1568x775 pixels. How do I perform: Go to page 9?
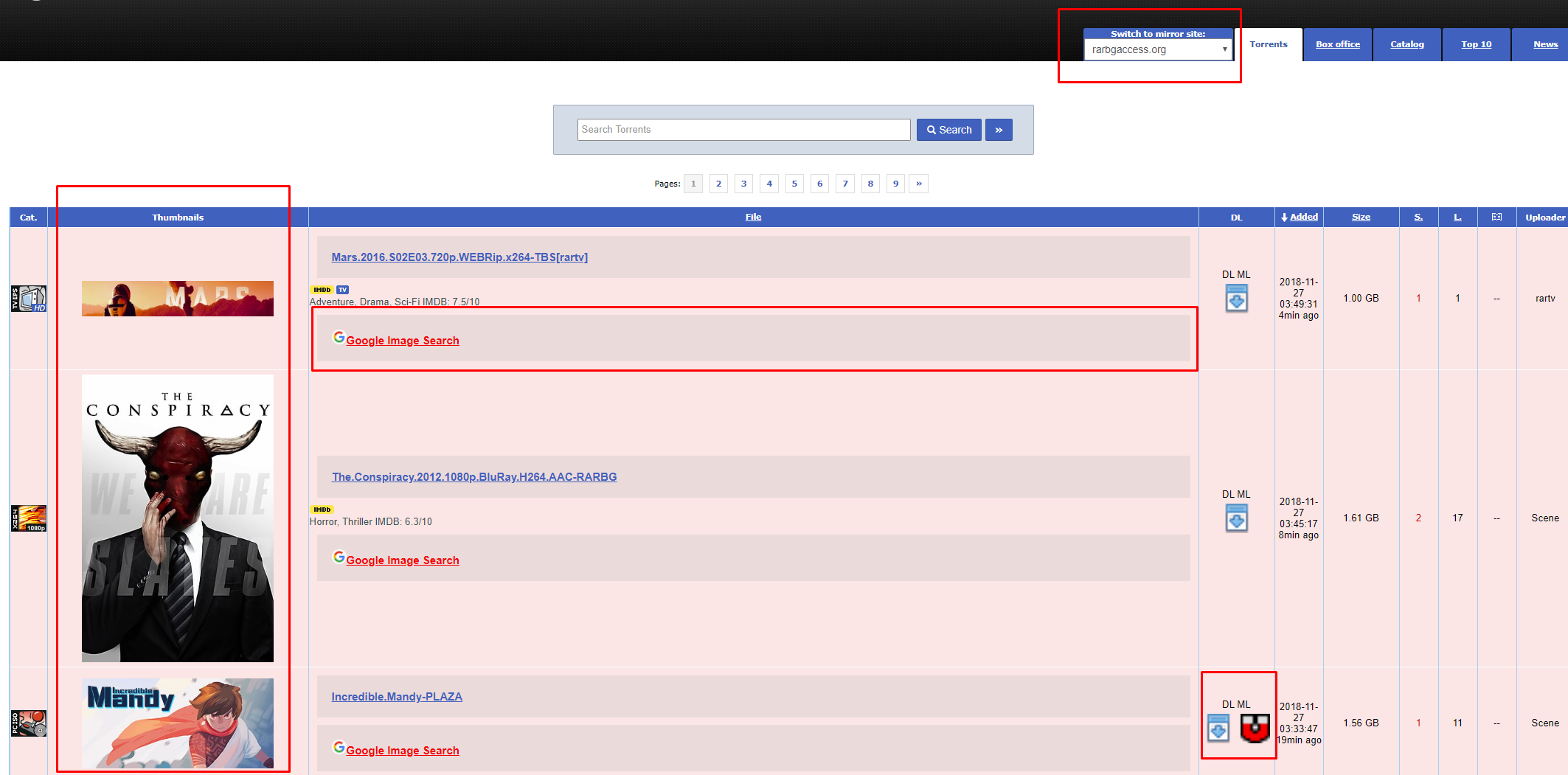pos(895,184)
